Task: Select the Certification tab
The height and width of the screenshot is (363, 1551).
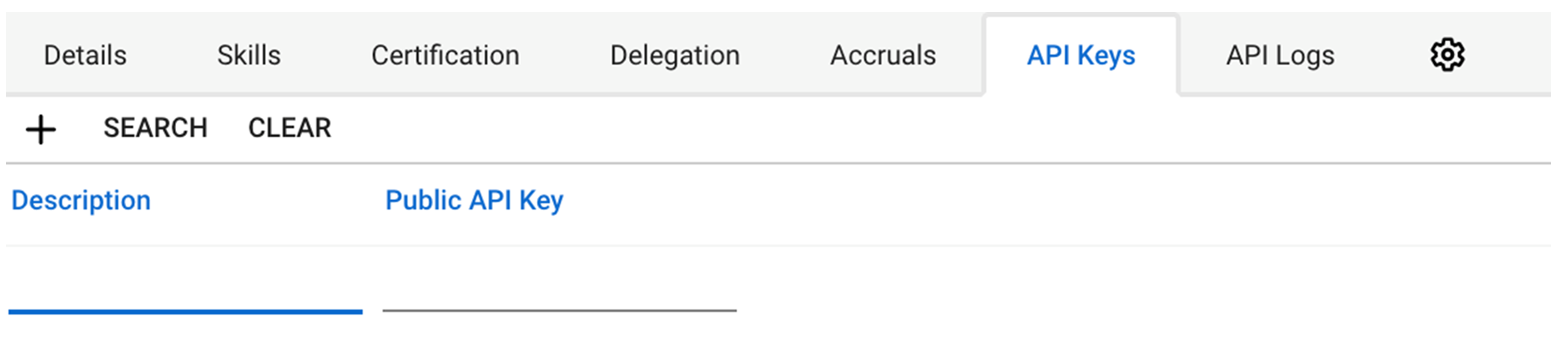Action: click(445, 55)
